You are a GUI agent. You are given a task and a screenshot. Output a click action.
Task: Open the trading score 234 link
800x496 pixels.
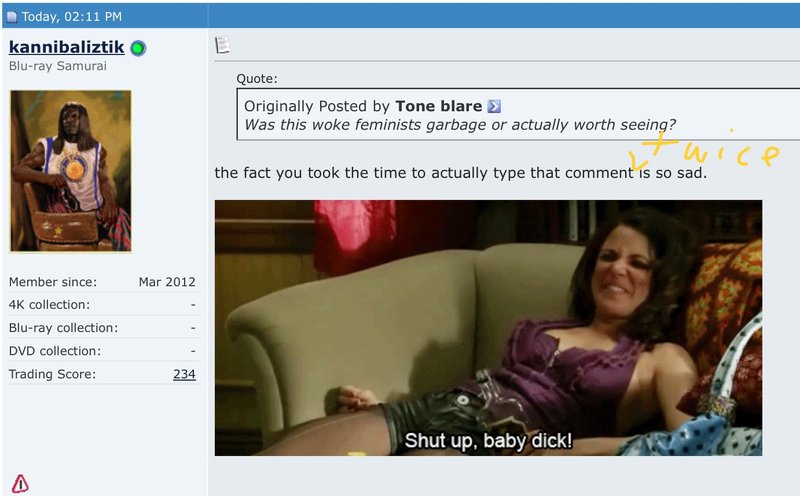pos(184,374)
